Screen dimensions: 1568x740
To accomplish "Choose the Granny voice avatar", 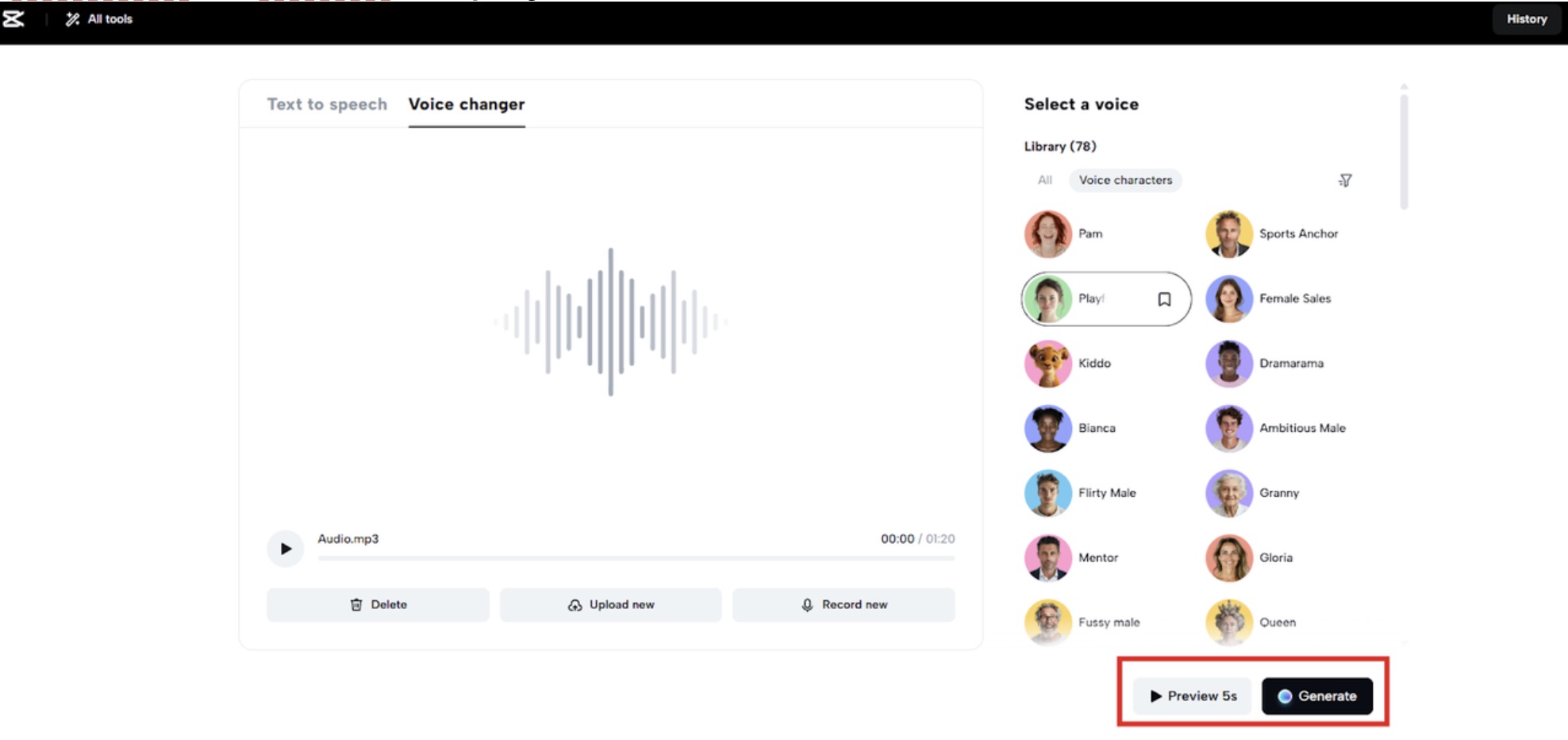I will pos(1229,493).
